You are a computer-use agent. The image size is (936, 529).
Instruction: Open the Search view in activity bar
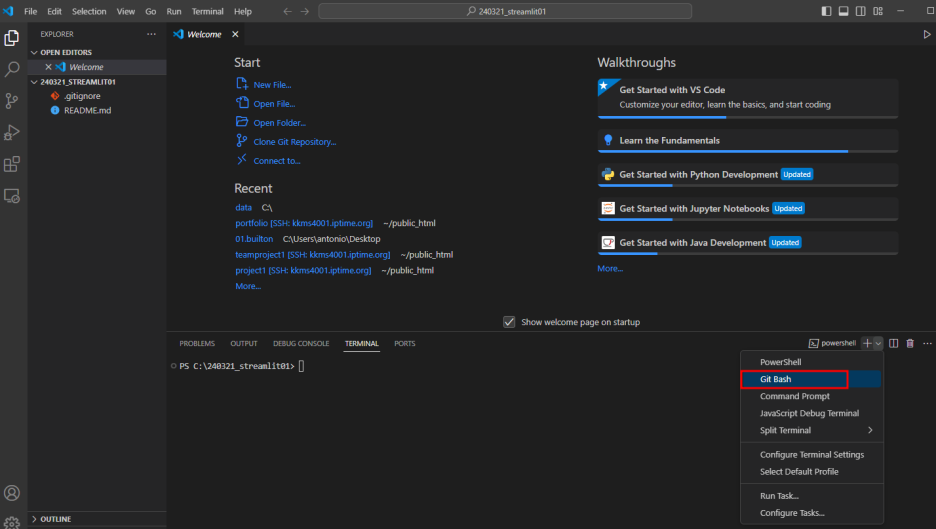pos(11,69)
